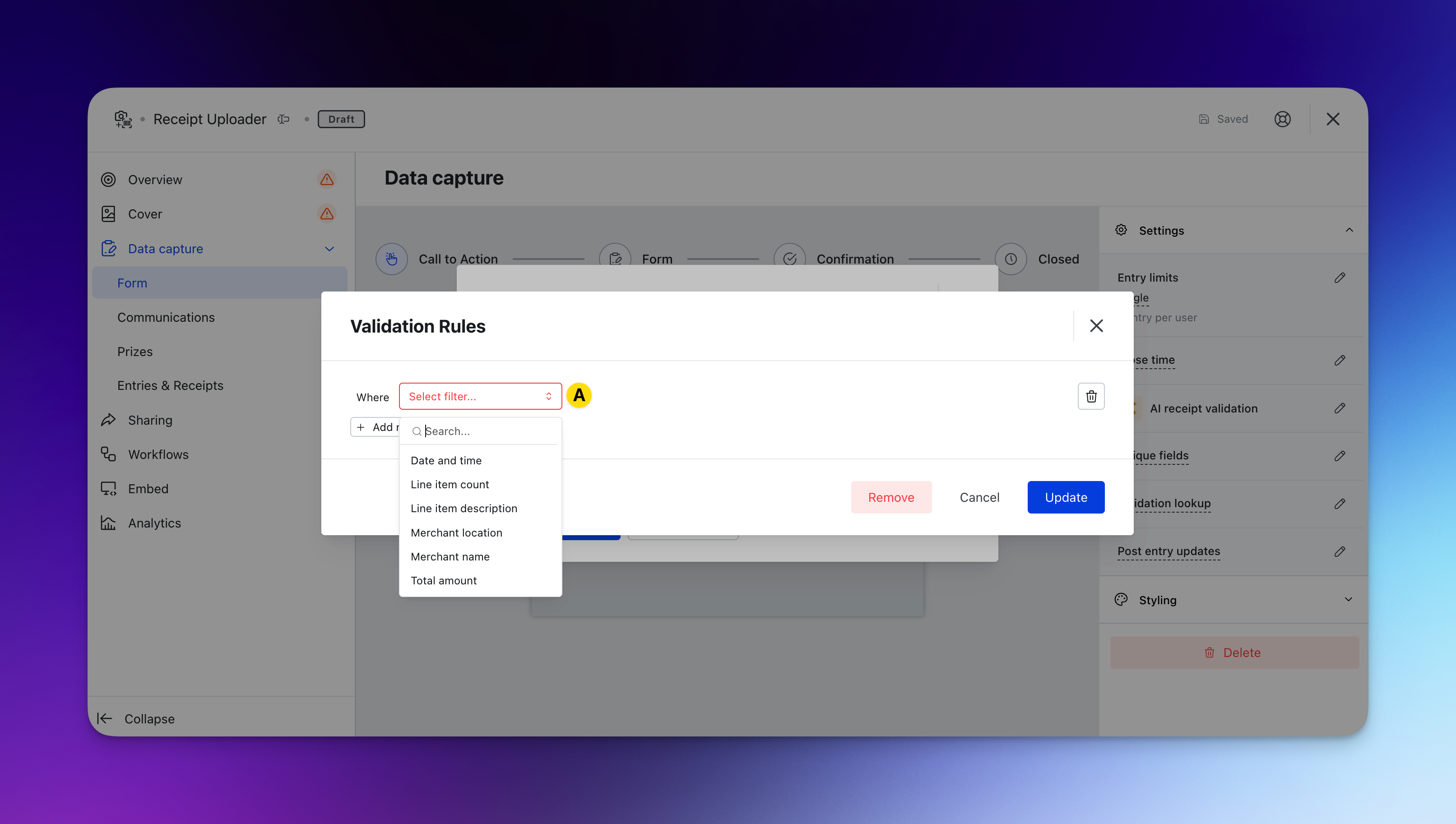1456x824 pixels.
Task: Click the Call to Action step icon
Action: (x=392, y=259)
